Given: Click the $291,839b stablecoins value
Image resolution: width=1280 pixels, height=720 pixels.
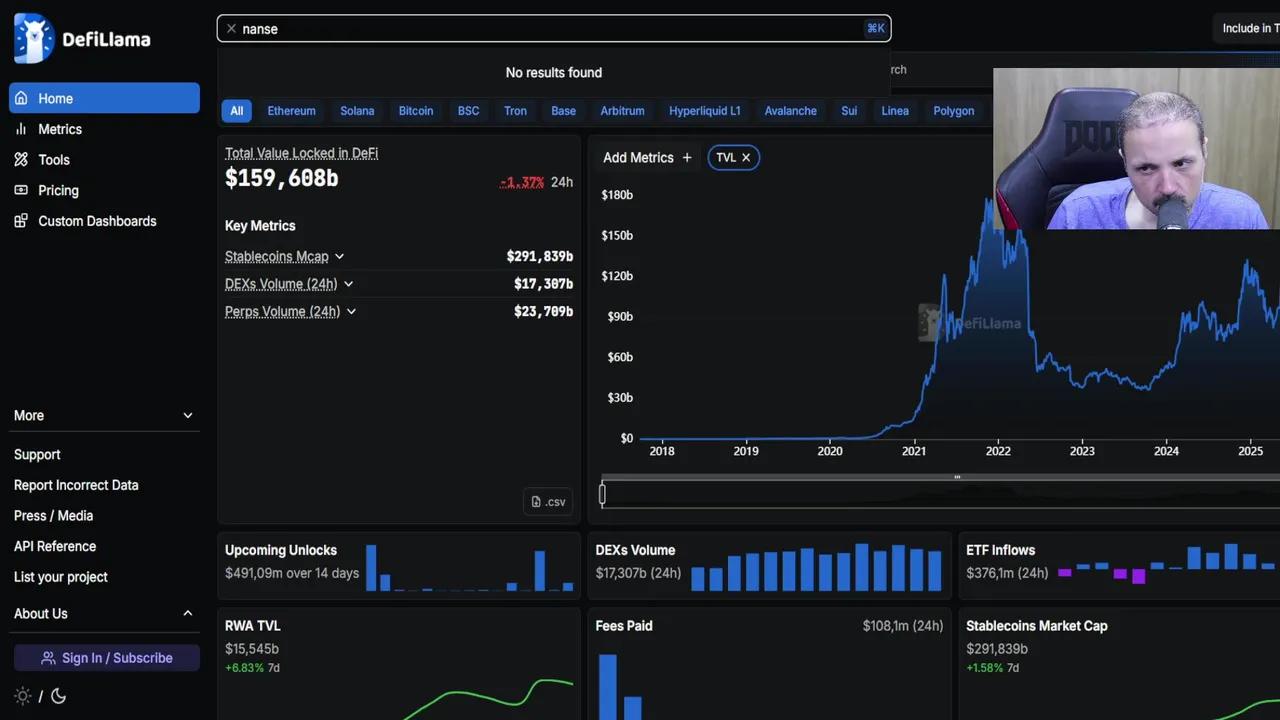Looking at the screenshot, I should [x=540, y=257].
